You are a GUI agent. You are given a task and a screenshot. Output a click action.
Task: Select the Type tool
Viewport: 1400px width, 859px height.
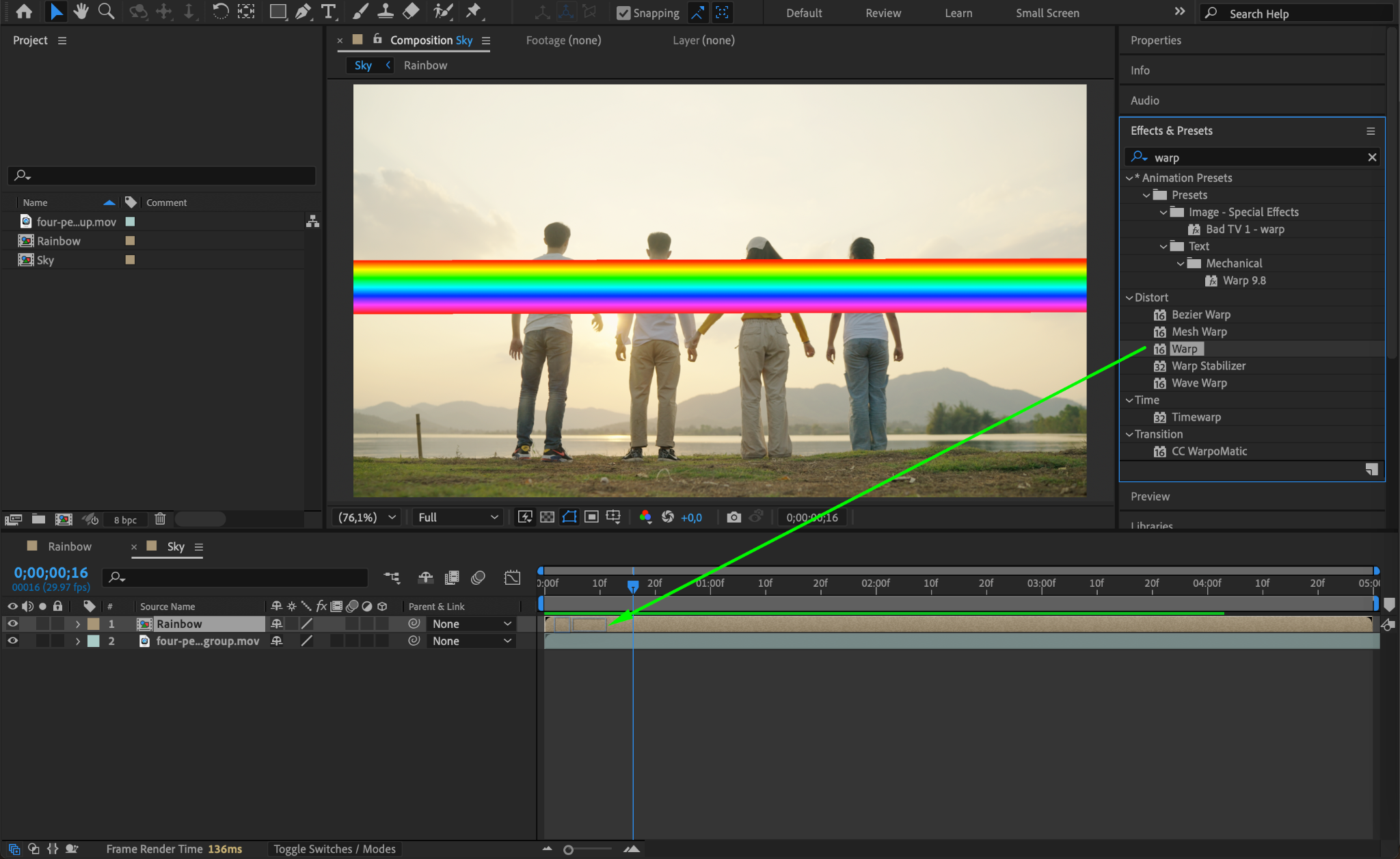329,12
